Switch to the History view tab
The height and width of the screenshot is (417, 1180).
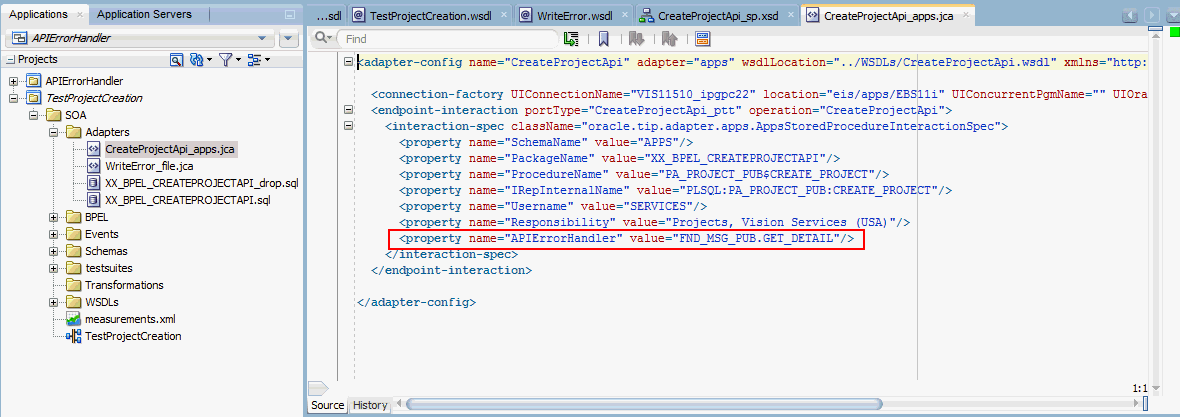[370, 405]
